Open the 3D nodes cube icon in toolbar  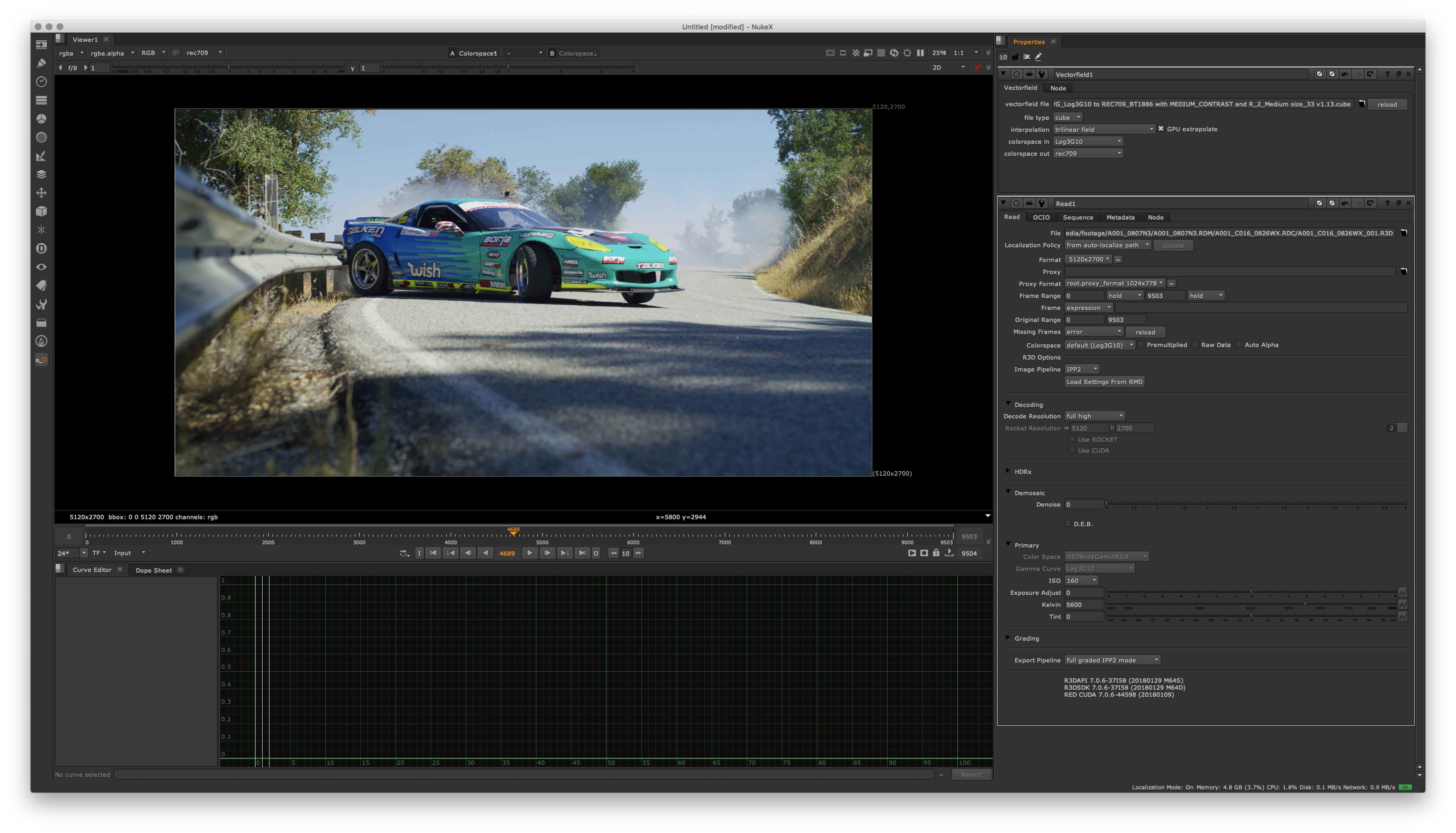point(41,212)
